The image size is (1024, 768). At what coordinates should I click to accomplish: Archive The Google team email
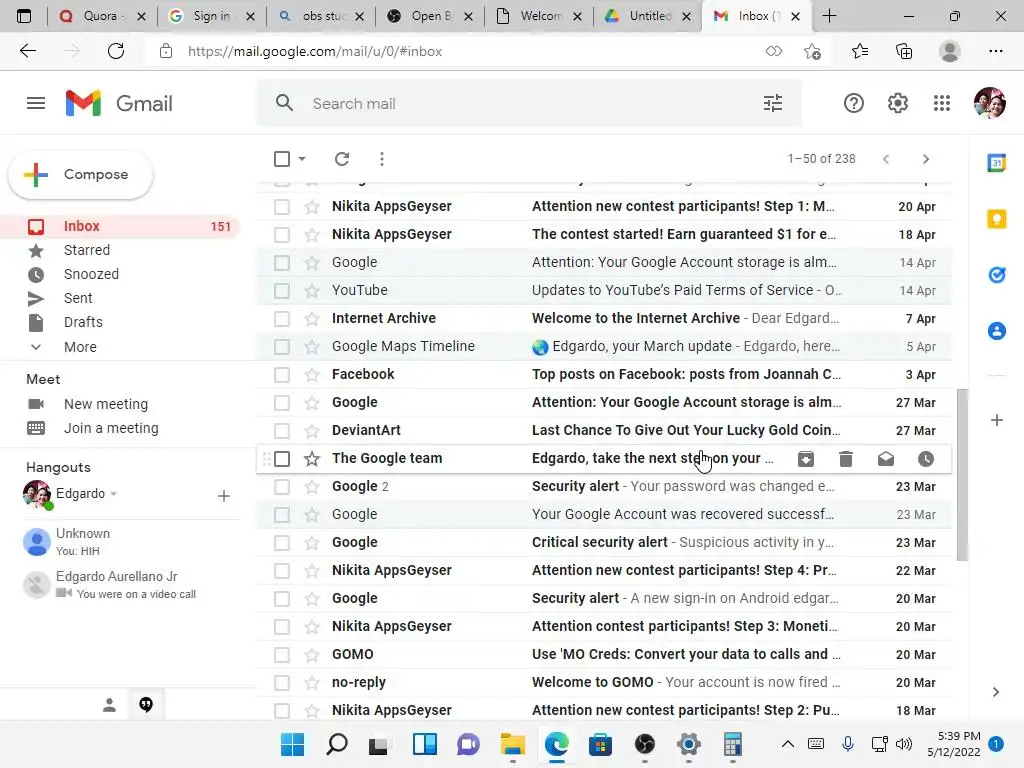tap(806, 459)
